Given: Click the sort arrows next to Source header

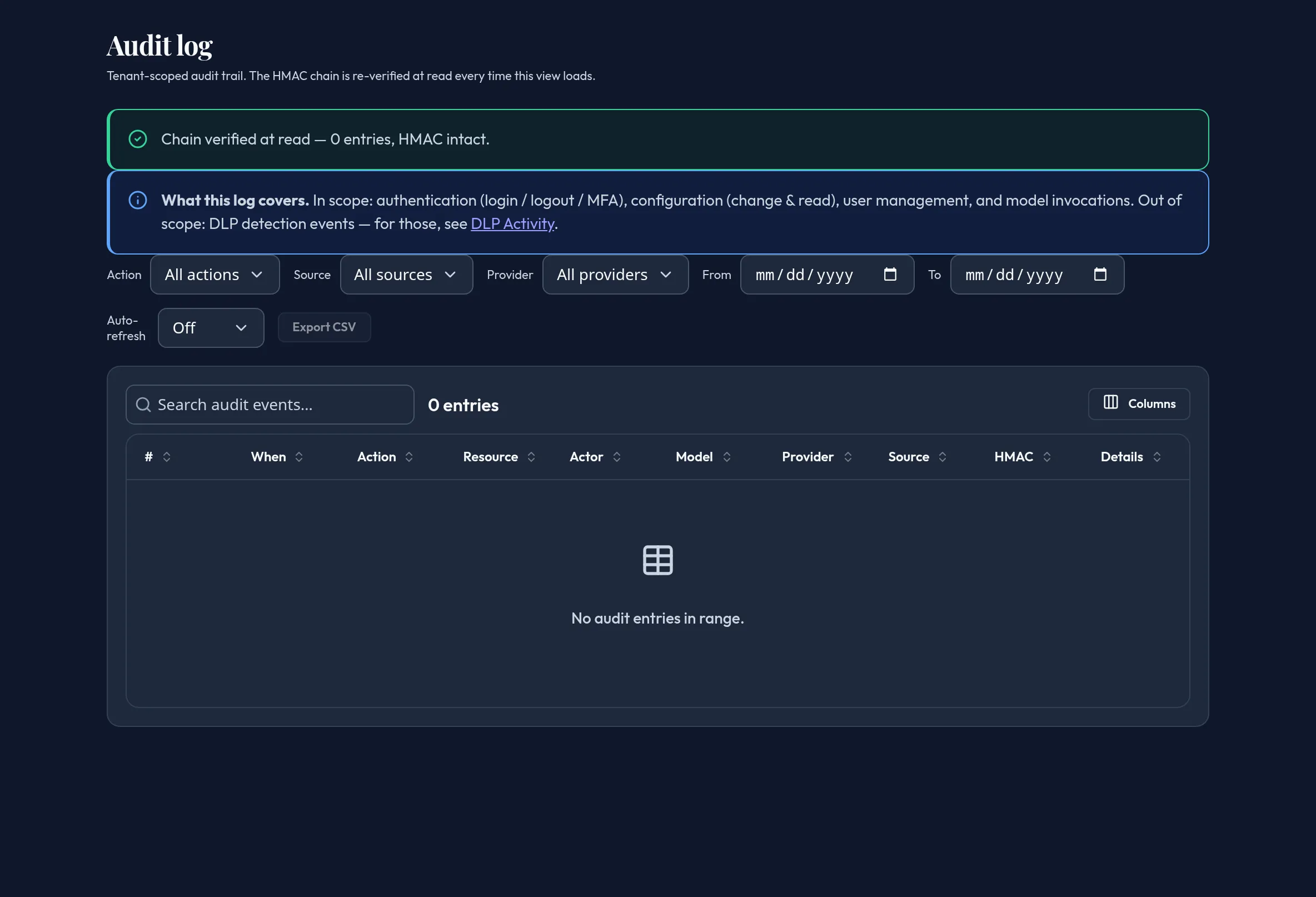Looking at the screenshot, I should click(x=943, y=457).
